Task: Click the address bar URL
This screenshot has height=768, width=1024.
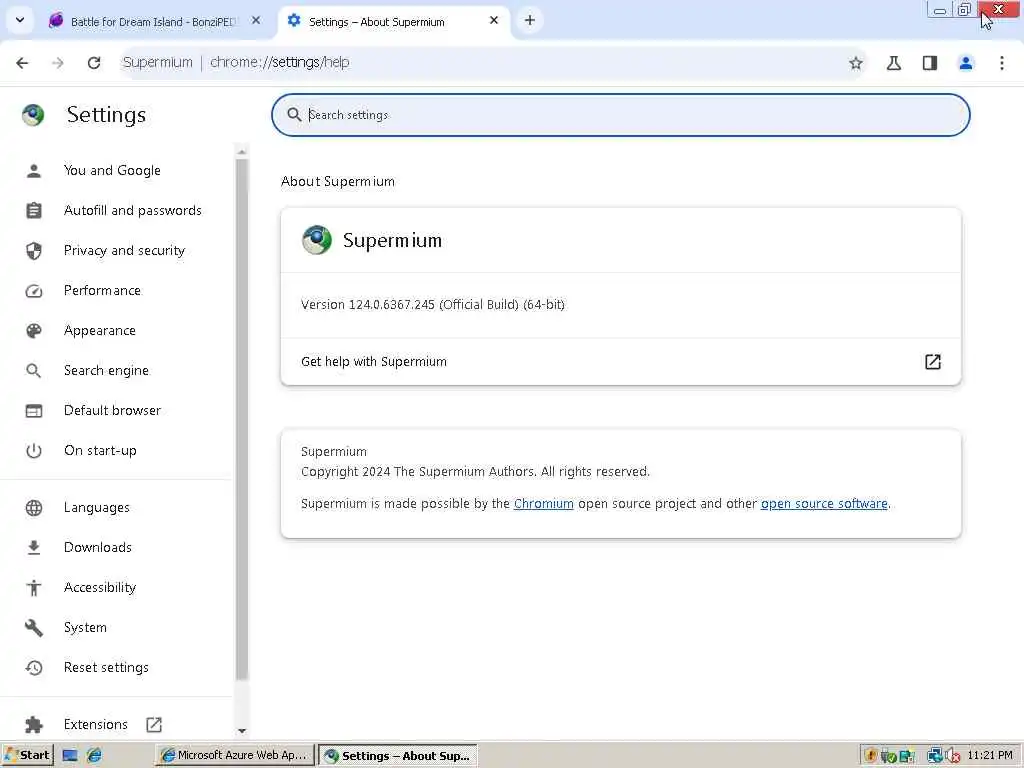Action: (280, 63)
